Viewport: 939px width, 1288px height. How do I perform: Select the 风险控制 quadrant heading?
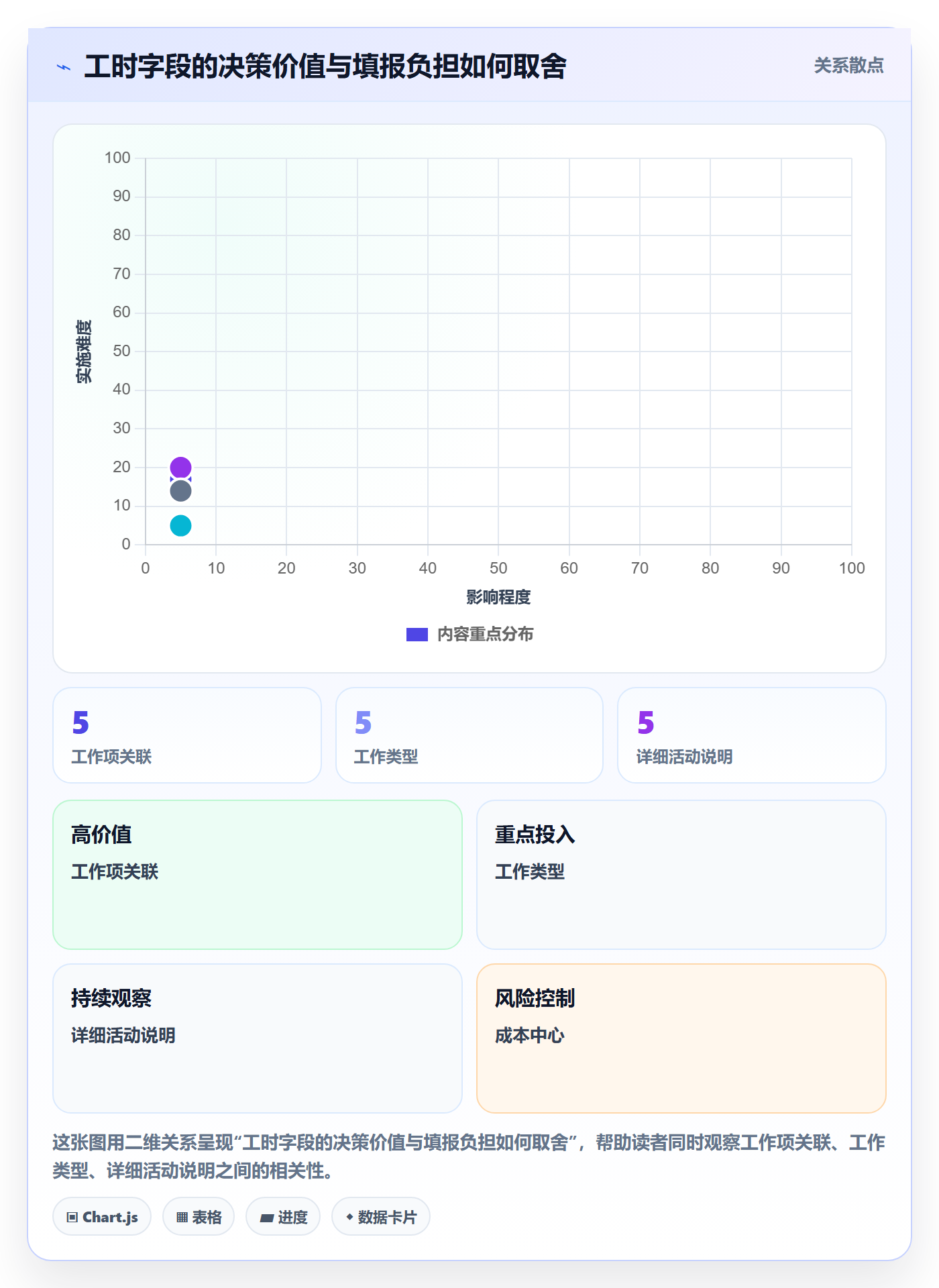[x=535, y=998]
